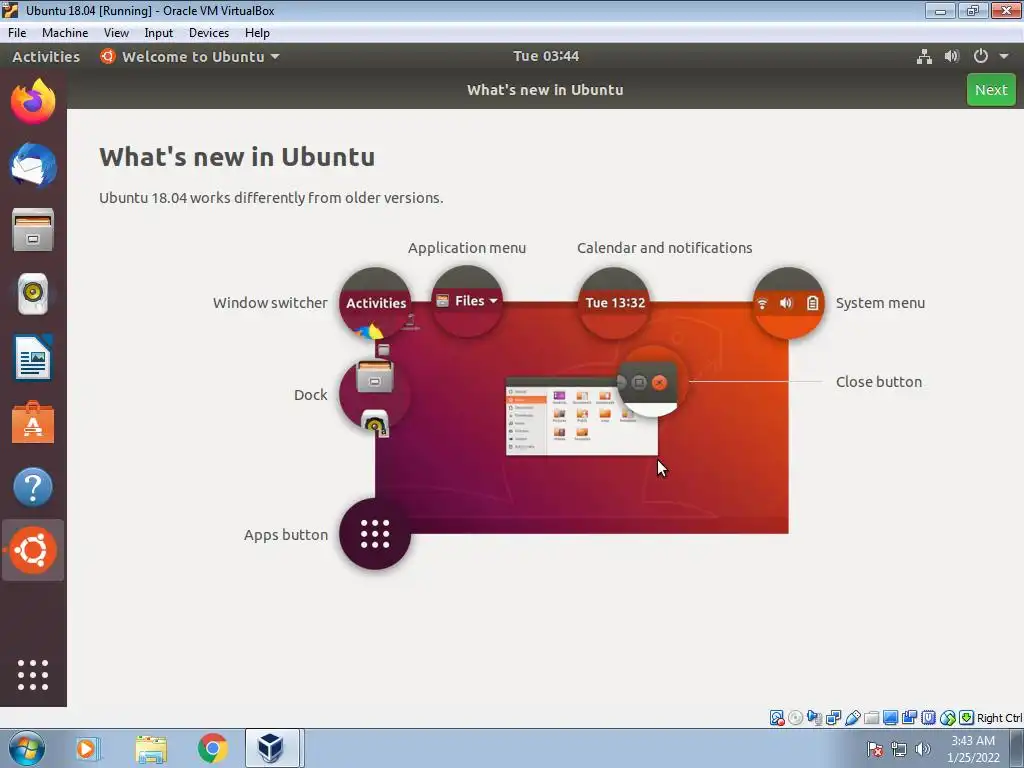Click the "Application menu" label
Viewport: 1024px width, 768px height.
point(467,248)
